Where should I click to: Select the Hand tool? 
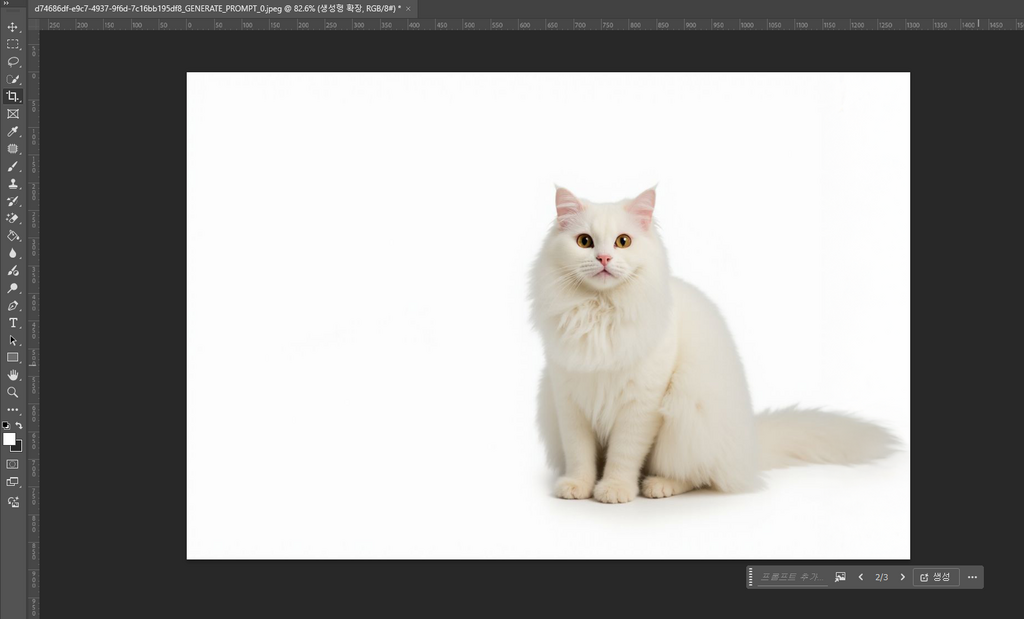[12, 375]
